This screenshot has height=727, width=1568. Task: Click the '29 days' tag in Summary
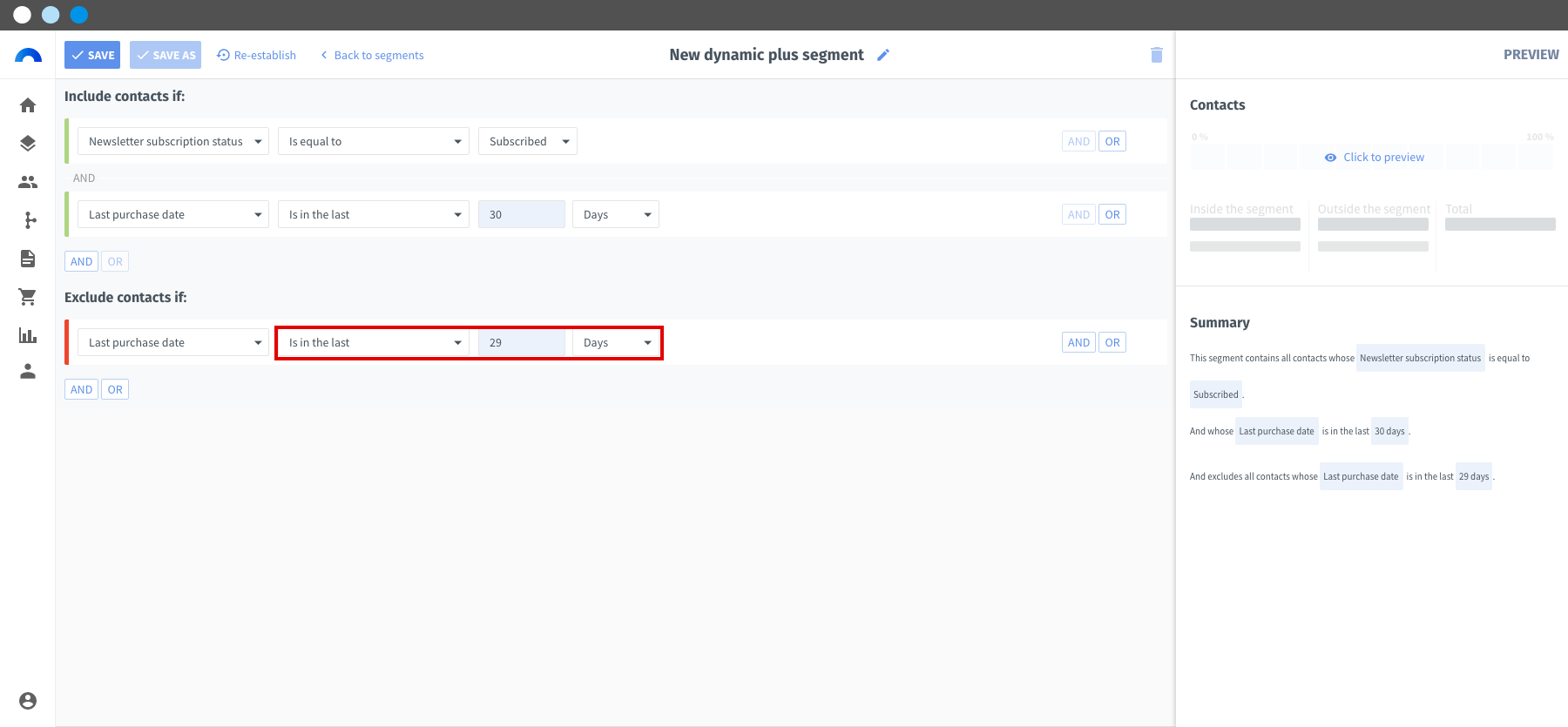1474,476
